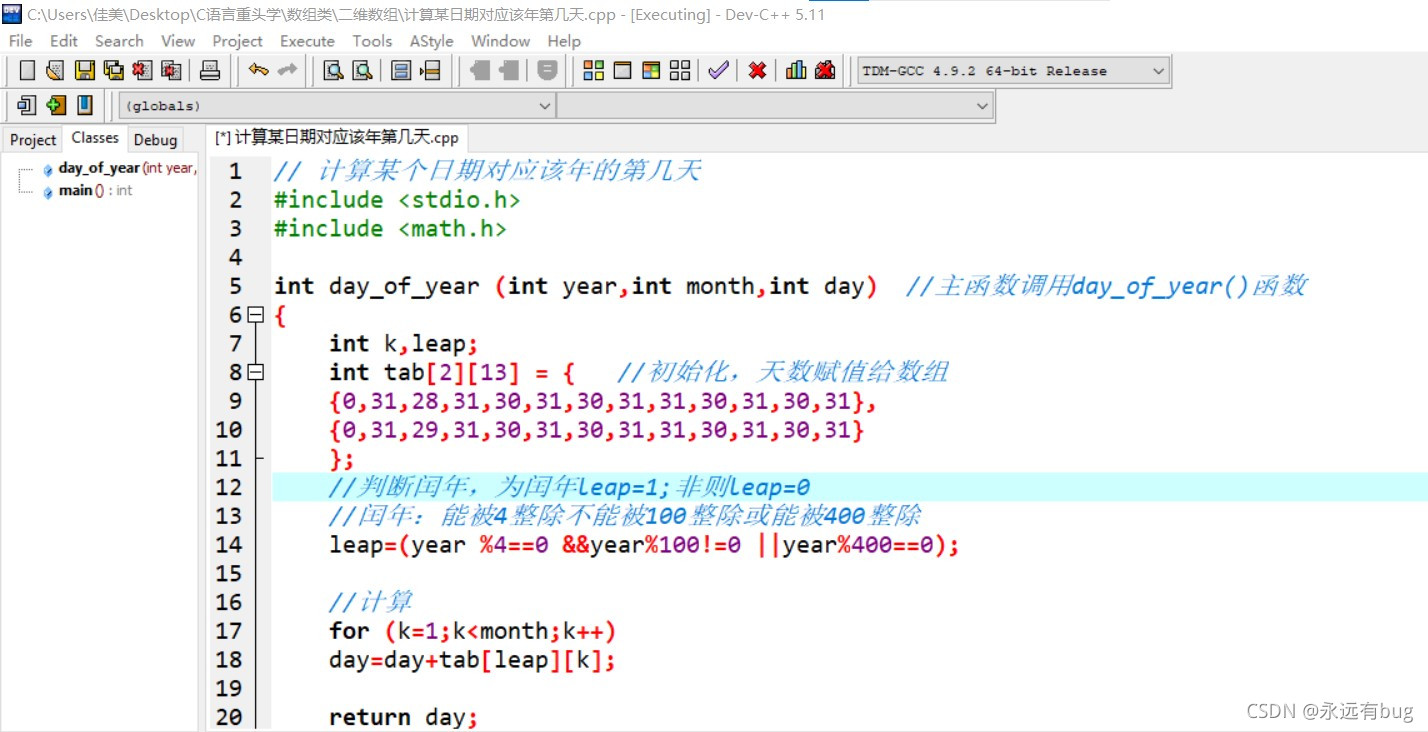Open Profile Analysis bar chart icon

click(x=796, y=70)
